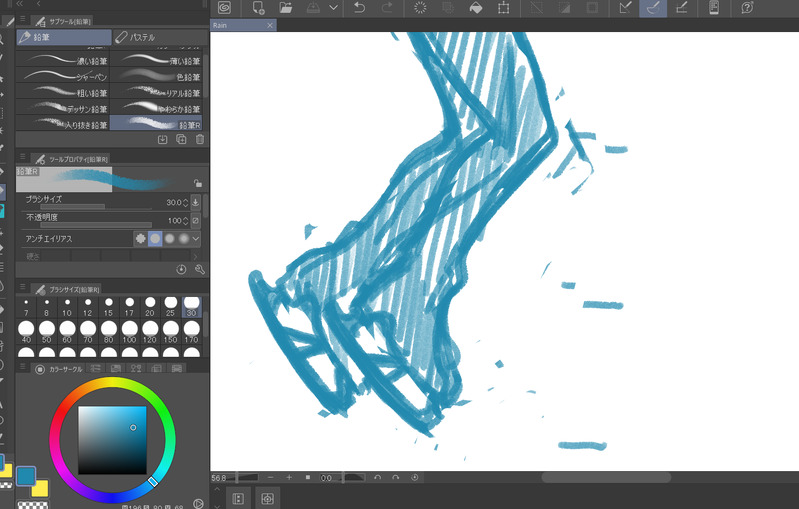Choose the 粗い鉛筆 sub tool

[63, 92]
